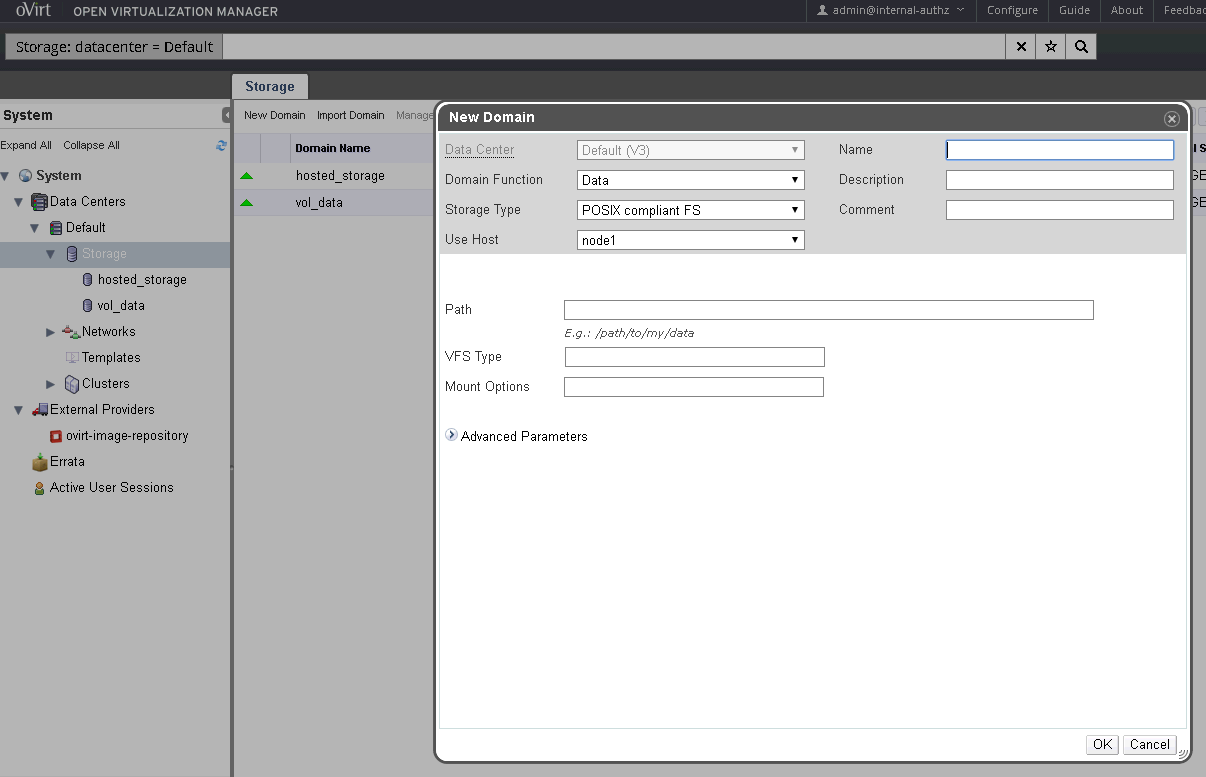Focus the VFS Type input field
This screenshot has width=1206, height=777.
(x=695, y=357)
